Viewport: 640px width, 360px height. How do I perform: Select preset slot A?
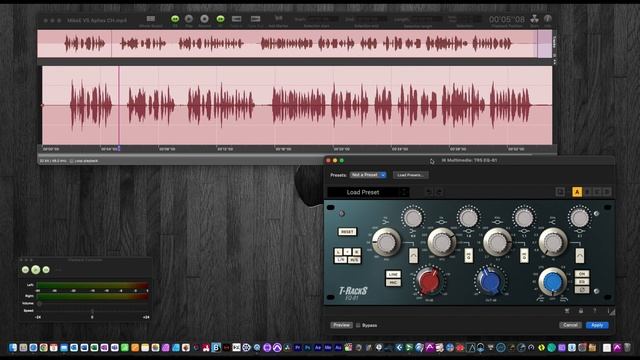click(x=577, y=191)
